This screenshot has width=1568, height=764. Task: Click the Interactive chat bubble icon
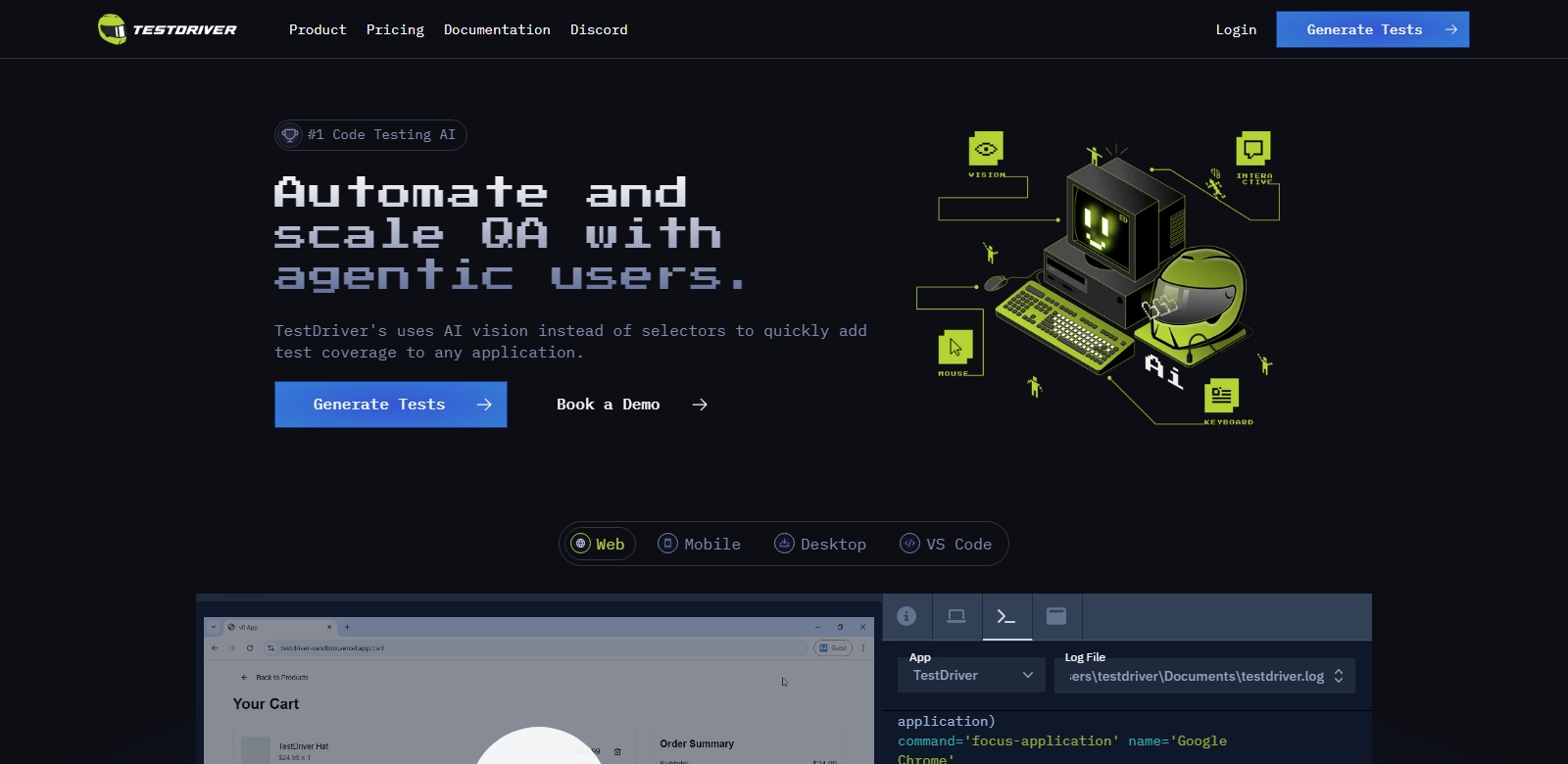click(1252, 149)
